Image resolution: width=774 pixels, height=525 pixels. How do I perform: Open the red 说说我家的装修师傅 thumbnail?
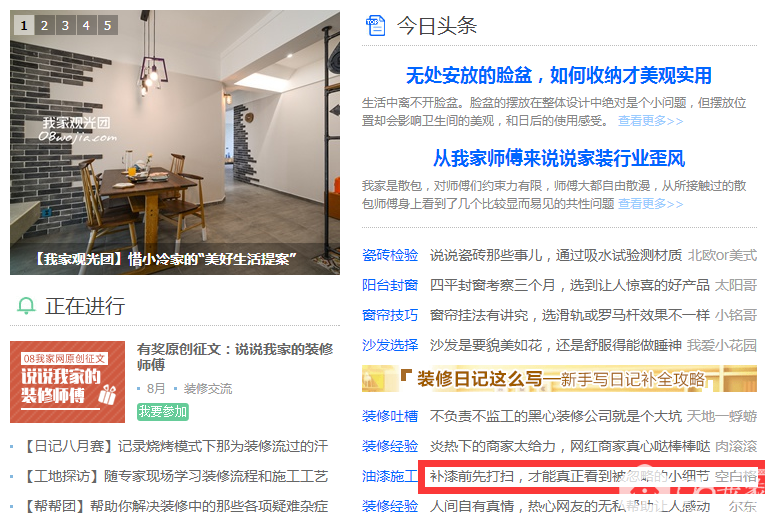[67, 382]
